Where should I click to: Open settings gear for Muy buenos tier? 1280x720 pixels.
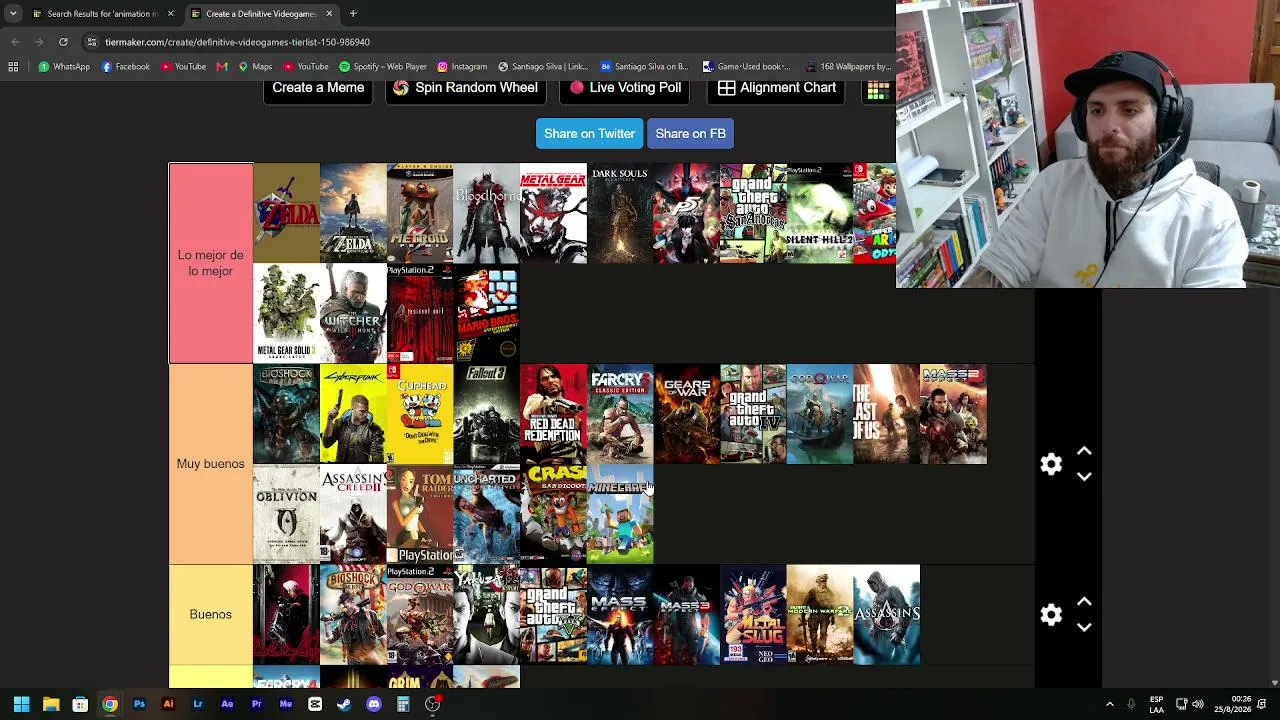tap(1051, 464)
